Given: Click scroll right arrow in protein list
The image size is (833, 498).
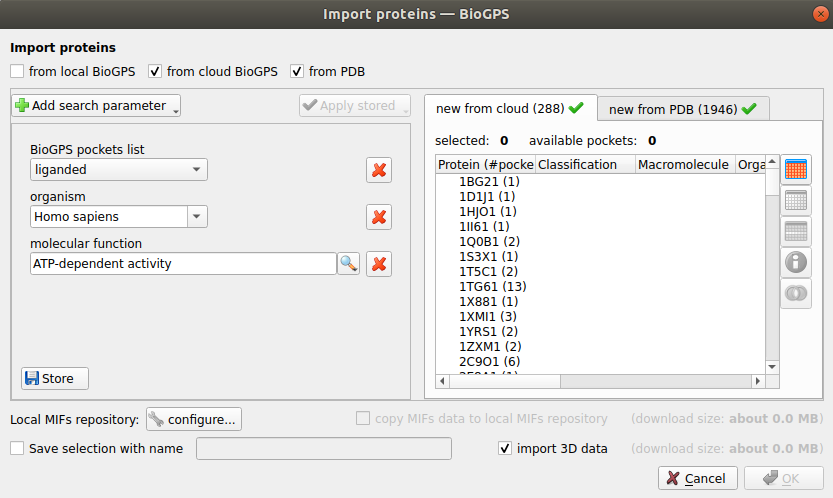Looking at the screenshot, I should pyautogui.click(x=758, y=381).
